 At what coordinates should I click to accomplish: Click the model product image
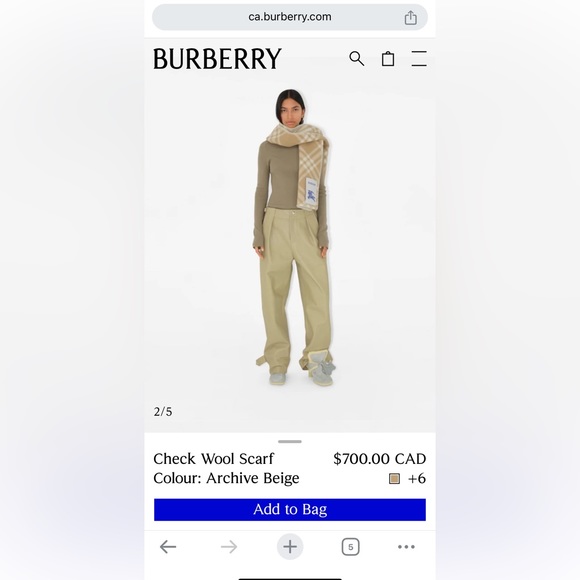(x=292, y=237)
